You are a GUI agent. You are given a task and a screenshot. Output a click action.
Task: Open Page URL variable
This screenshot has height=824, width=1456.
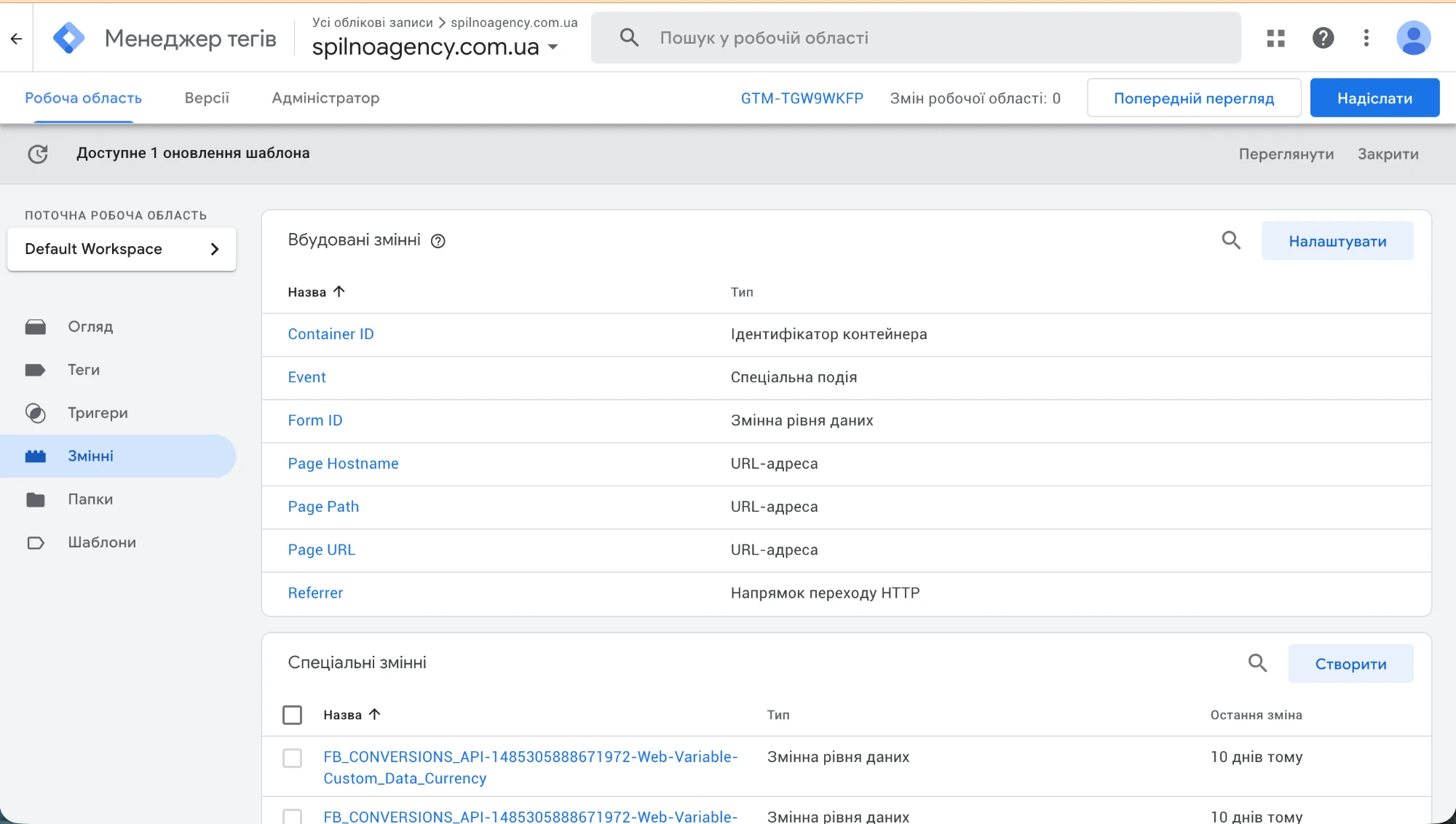point(321,550)
